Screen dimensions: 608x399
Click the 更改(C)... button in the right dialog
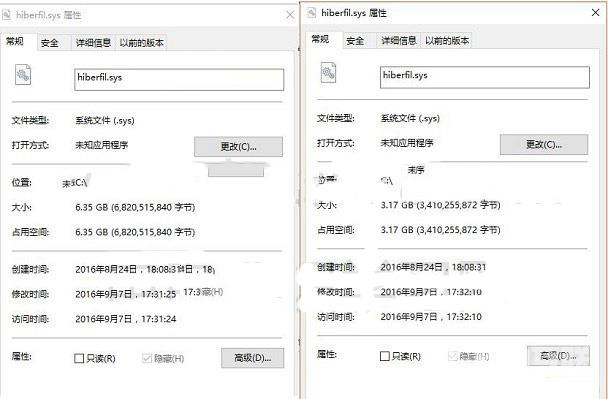pyautogui.click(x=544, y=144)
